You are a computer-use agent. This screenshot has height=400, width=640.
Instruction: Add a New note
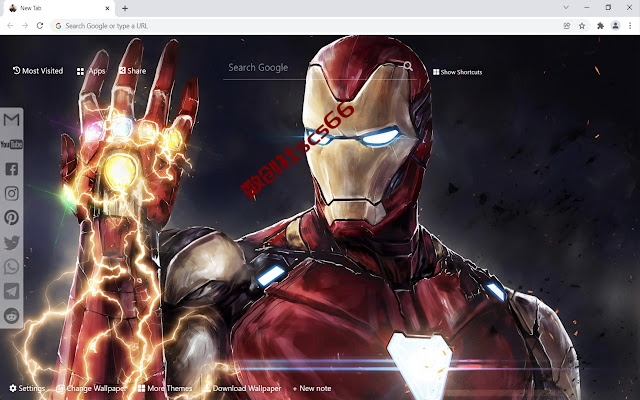(x=312, y=388)
